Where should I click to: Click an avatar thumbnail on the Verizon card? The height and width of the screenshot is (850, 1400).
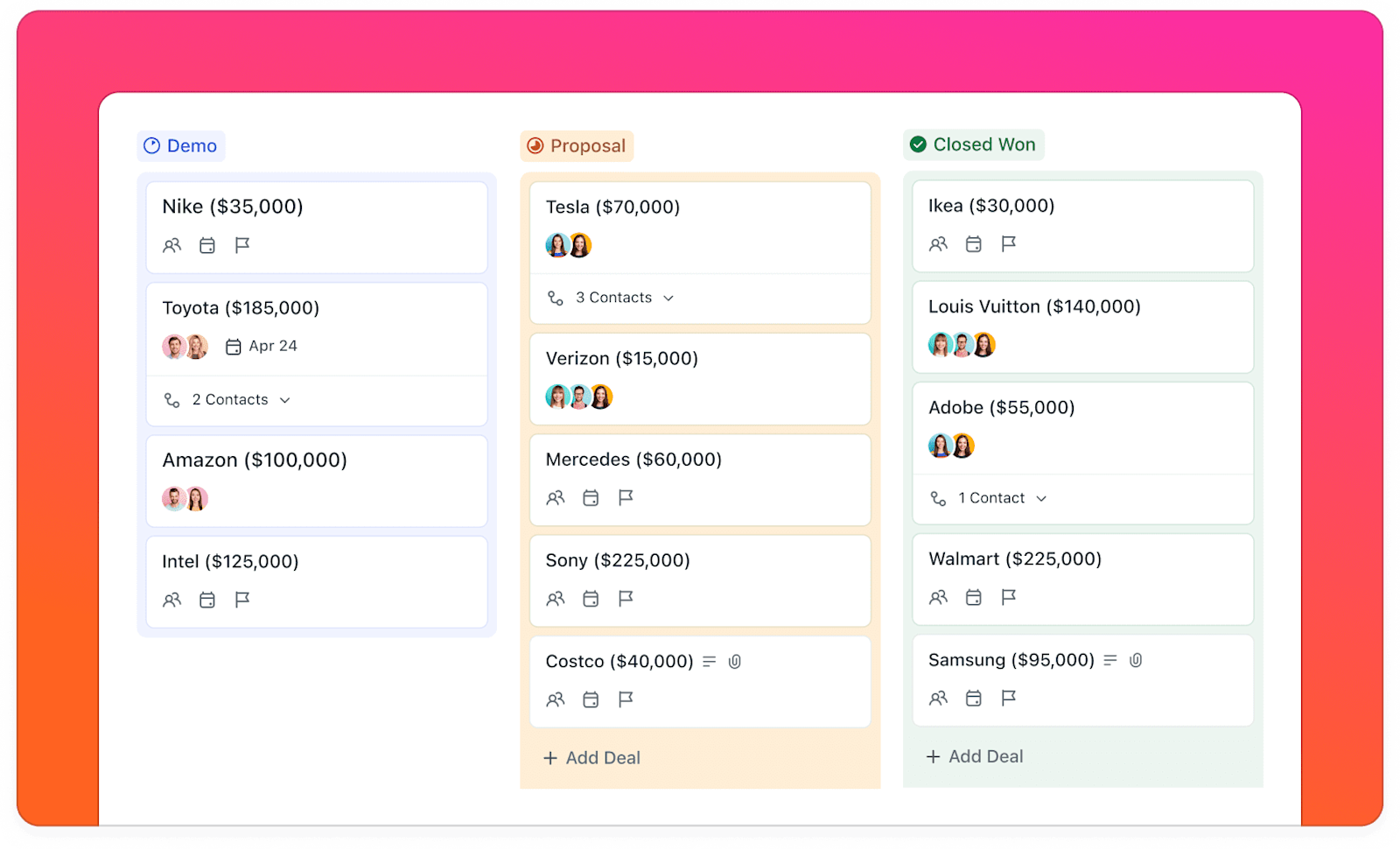coord(556,397)
